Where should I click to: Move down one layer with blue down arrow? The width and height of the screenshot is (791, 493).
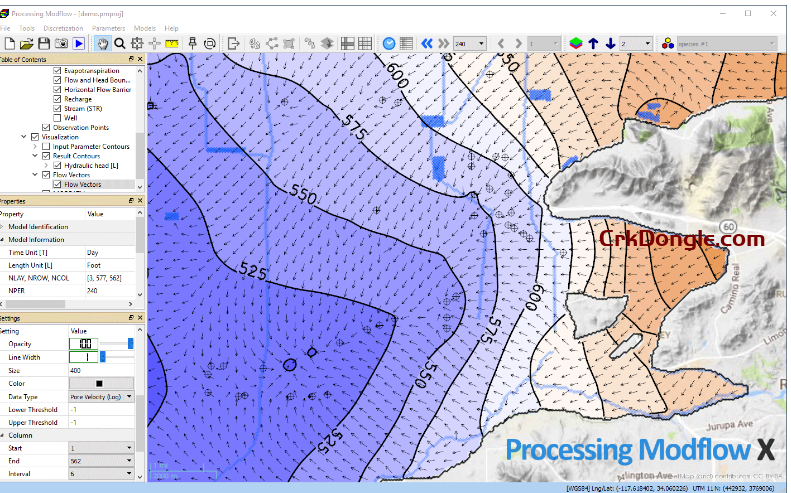tap(610, 44)
